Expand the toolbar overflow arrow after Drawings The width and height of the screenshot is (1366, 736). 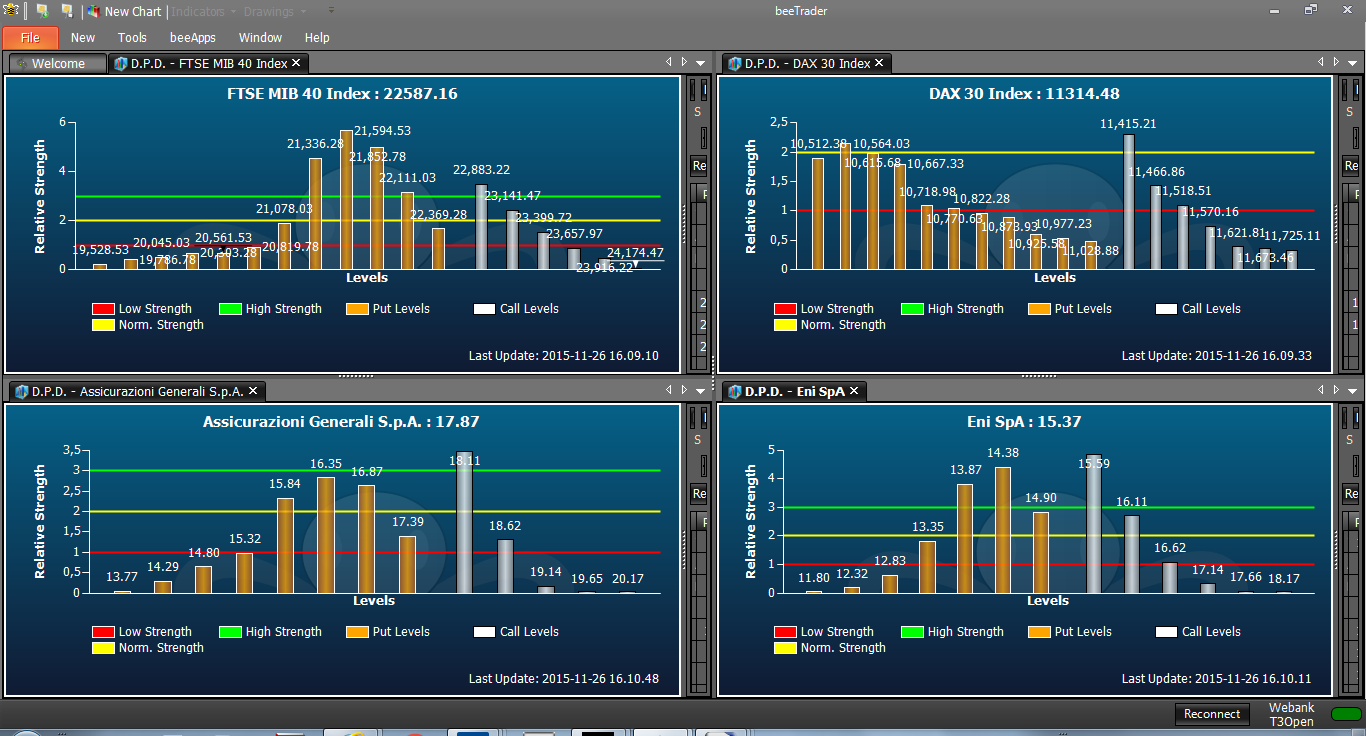(332, 12)
